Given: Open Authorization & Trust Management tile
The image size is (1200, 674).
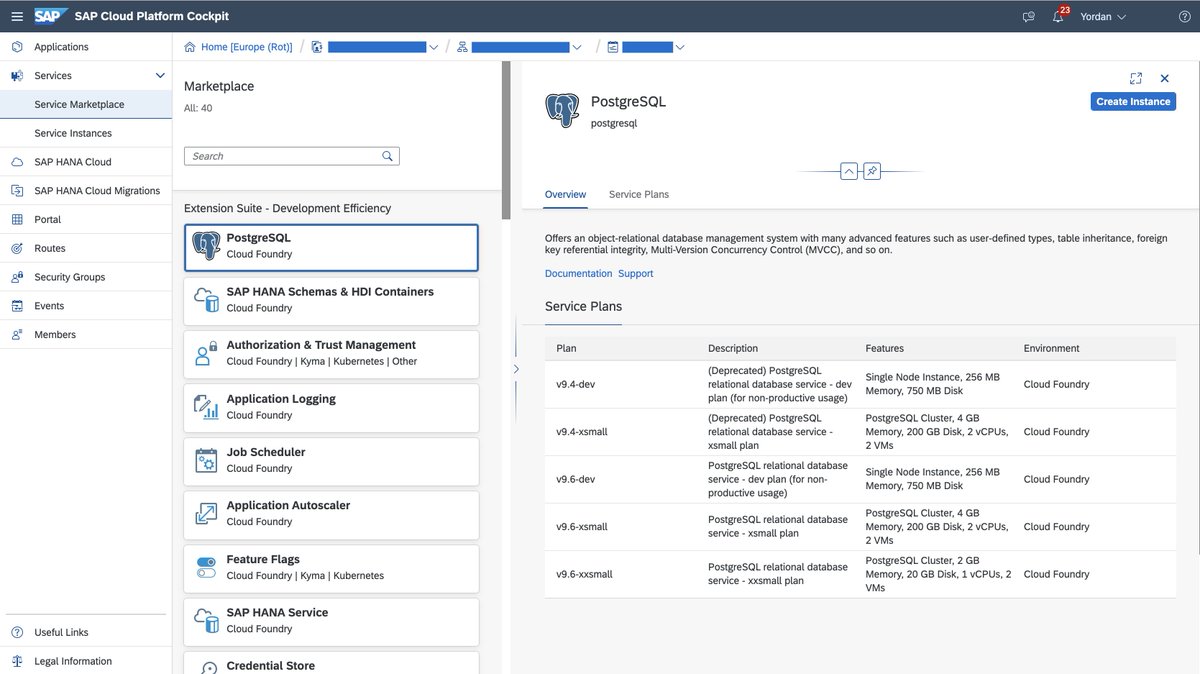Looking at the screenshot, I should click(331, 353).
